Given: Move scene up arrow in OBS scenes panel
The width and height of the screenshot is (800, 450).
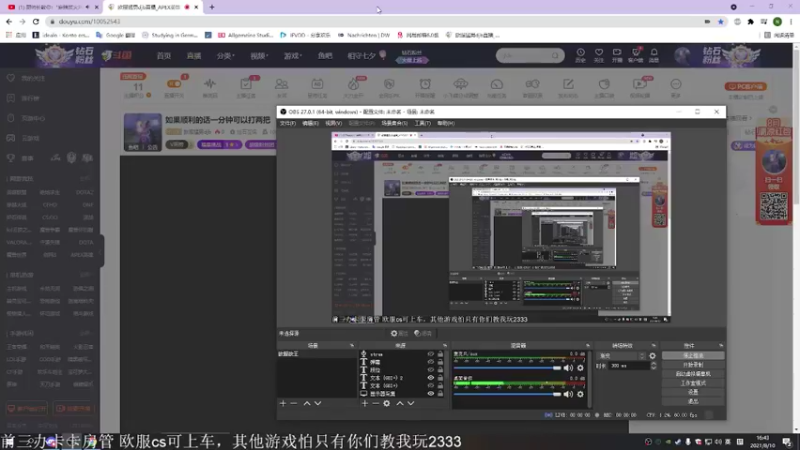Looking at the screenshot, I should 307,403.
